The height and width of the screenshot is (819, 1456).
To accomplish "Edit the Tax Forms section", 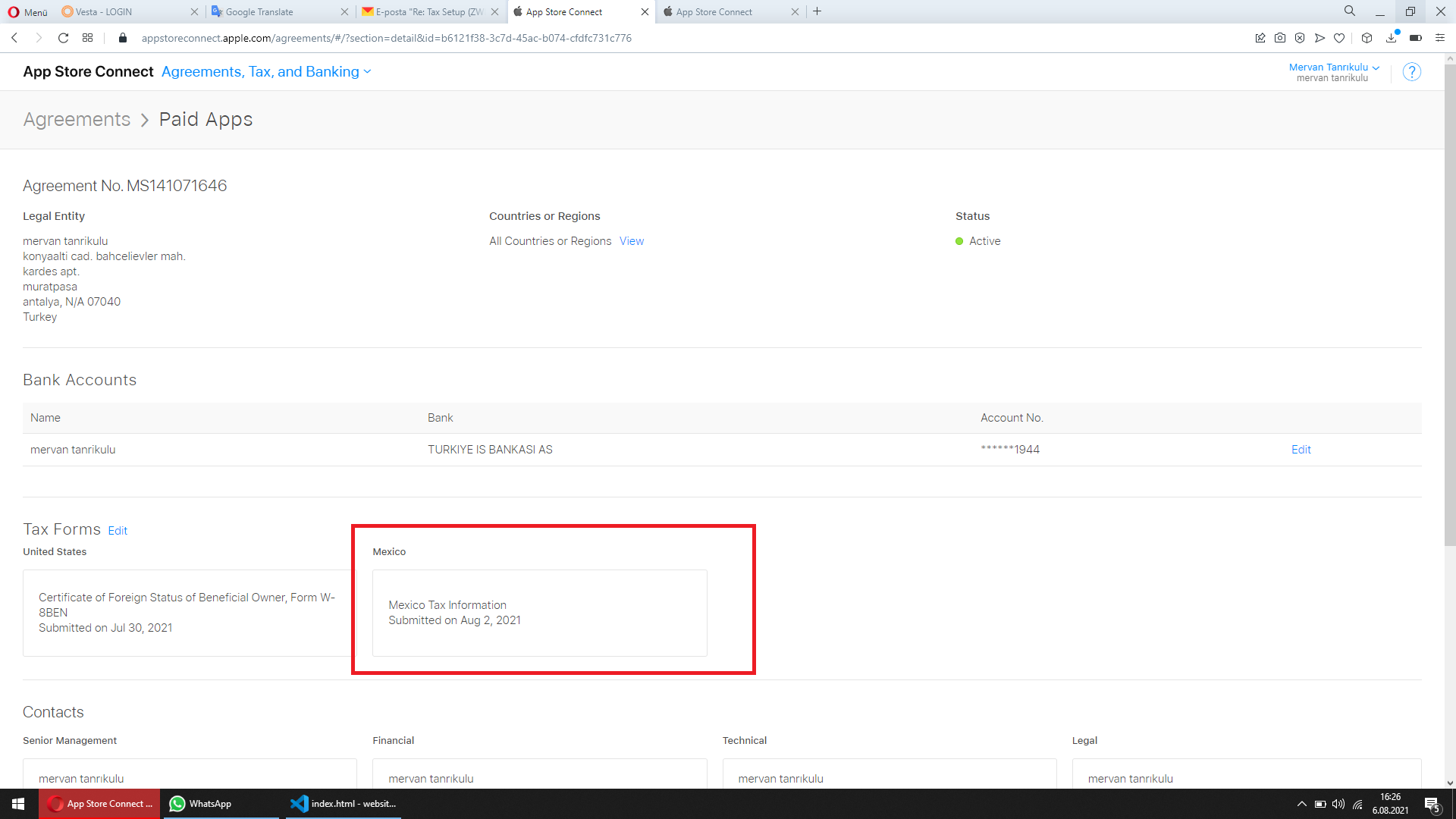I will click(x=118, y=531).
